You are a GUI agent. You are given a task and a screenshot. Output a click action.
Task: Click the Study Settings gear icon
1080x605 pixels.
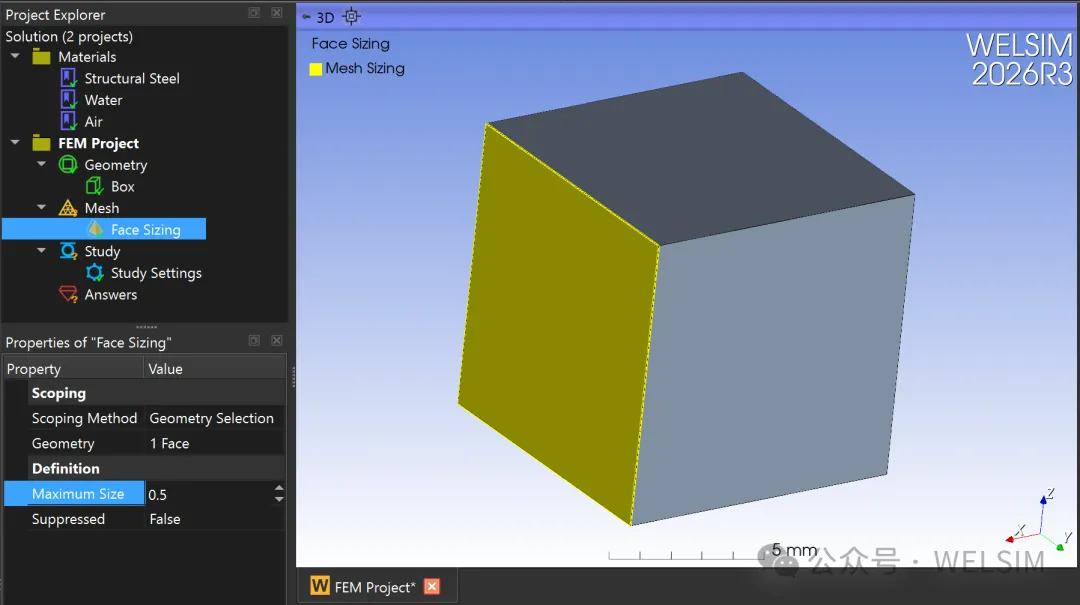94,273
